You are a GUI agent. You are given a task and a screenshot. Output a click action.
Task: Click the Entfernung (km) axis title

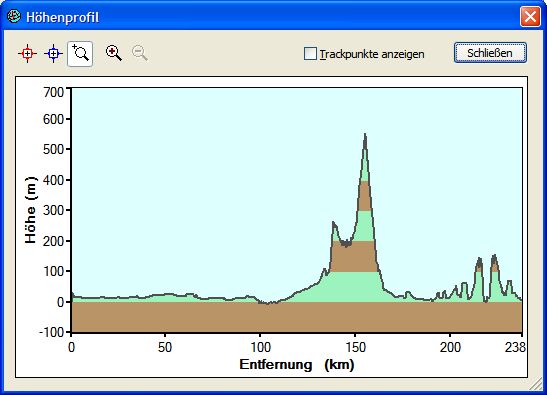coord(297,365)
